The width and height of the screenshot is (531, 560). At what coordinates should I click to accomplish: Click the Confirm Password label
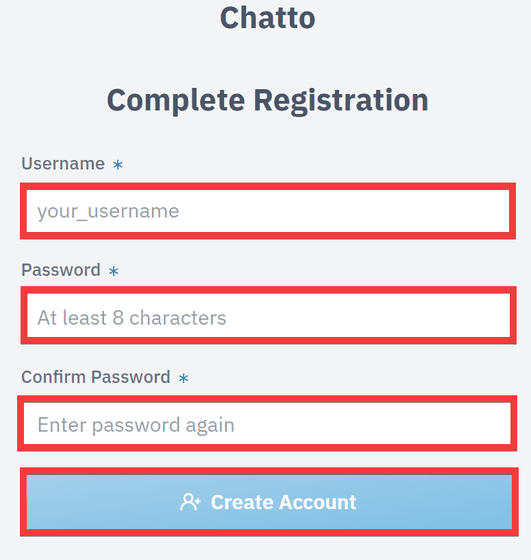(x=96, y=377)
